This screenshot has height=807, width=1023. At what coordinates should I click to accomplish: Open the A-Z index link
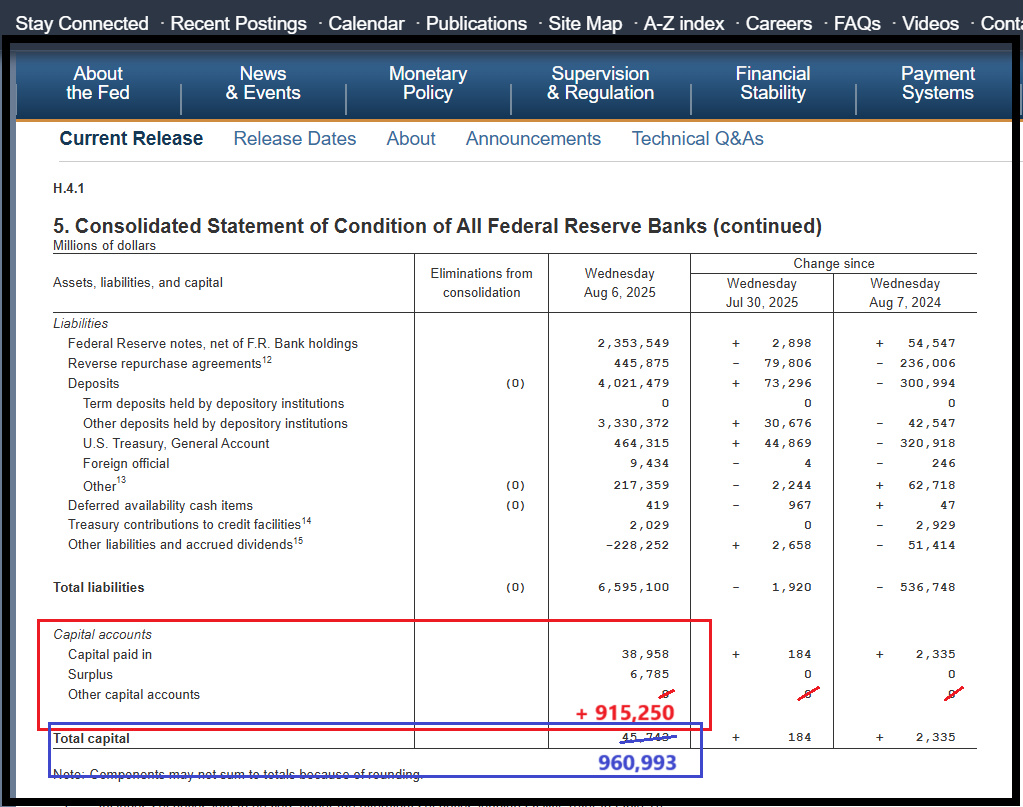[x=684, y=23]
